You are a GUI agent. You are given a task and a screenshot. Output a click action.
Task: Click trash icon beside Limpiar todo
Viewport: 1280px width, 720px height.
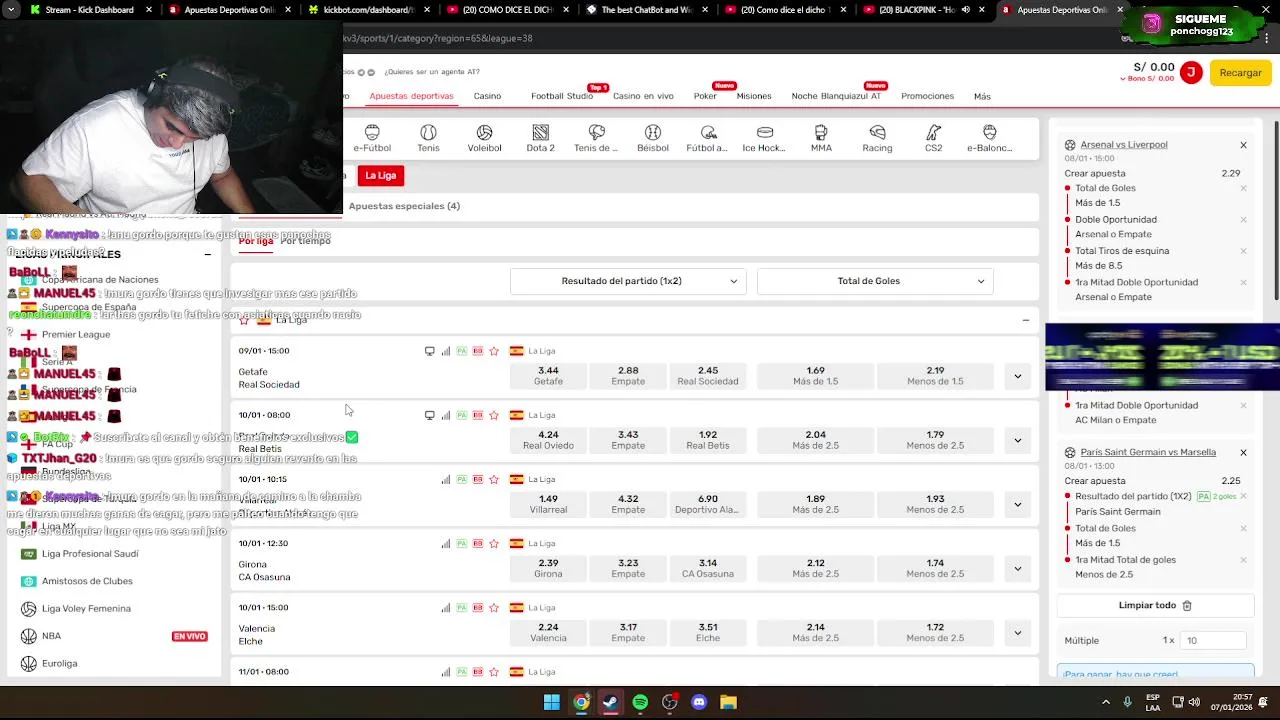[1187, 605]
